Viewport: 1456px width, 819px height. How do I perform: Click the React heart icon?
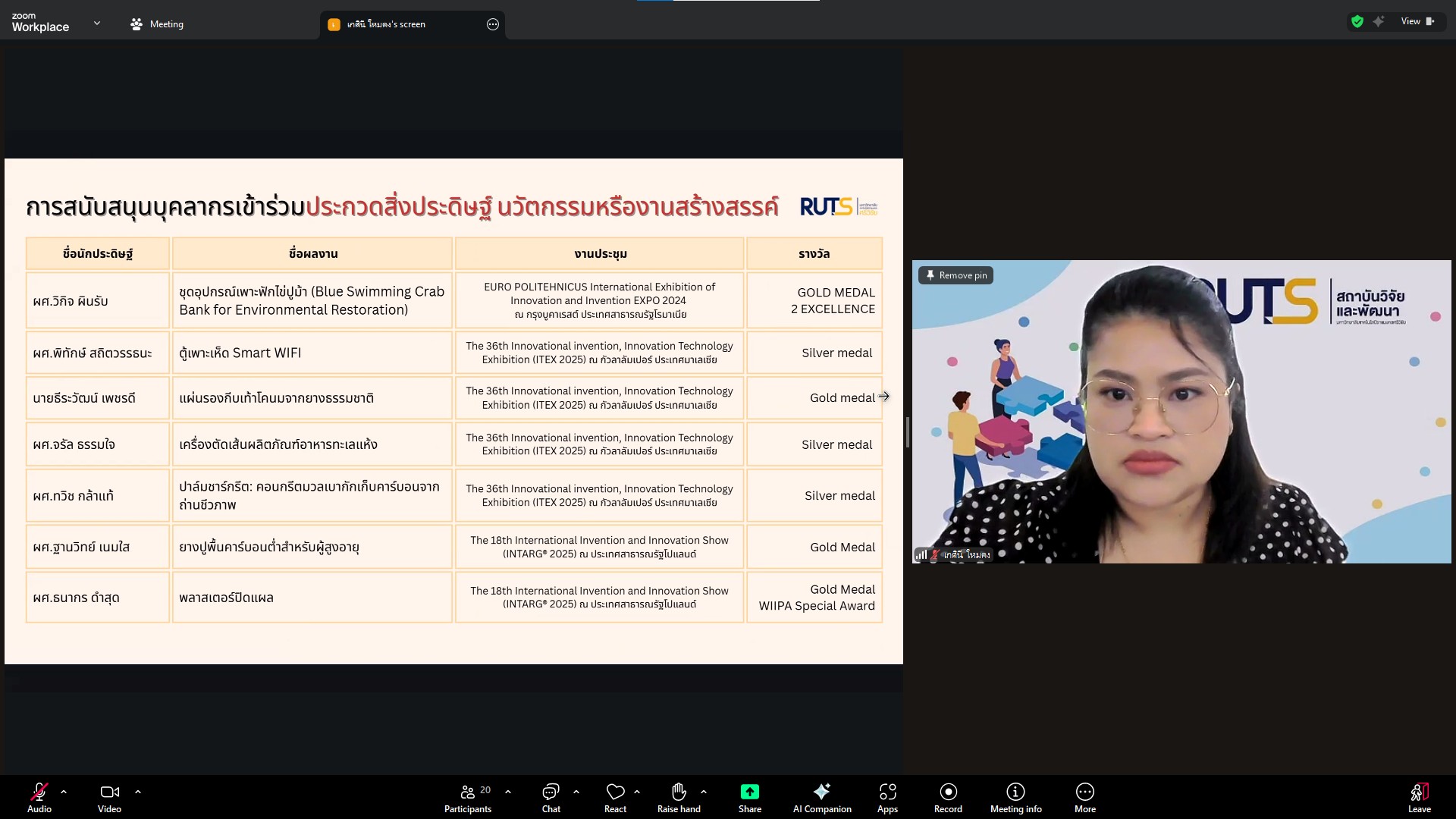pos(615,796)
